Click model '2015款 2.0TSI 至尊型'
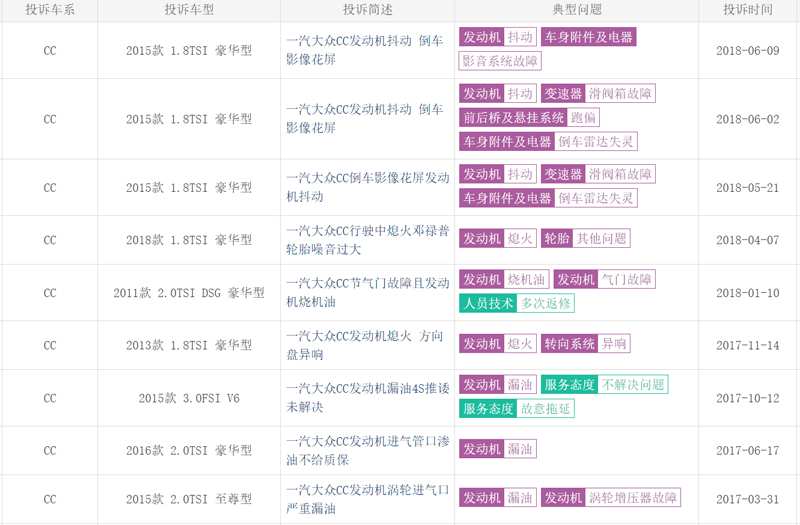The height and width of the screenshot is (525, 800). (189, 499)
